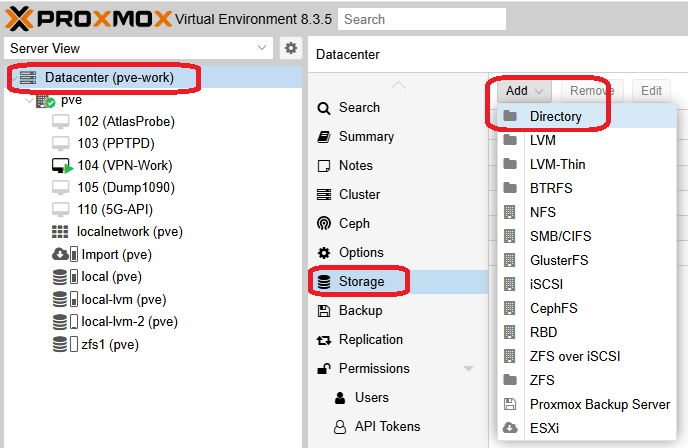Viewport: 688px width, 448px height.
Task: Open Replication in the Datacenter menu
Action: pos(398,340)
